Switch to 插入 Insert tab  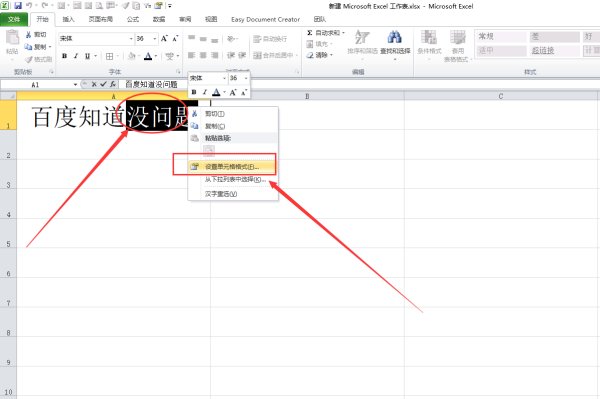tap(68, 19)
